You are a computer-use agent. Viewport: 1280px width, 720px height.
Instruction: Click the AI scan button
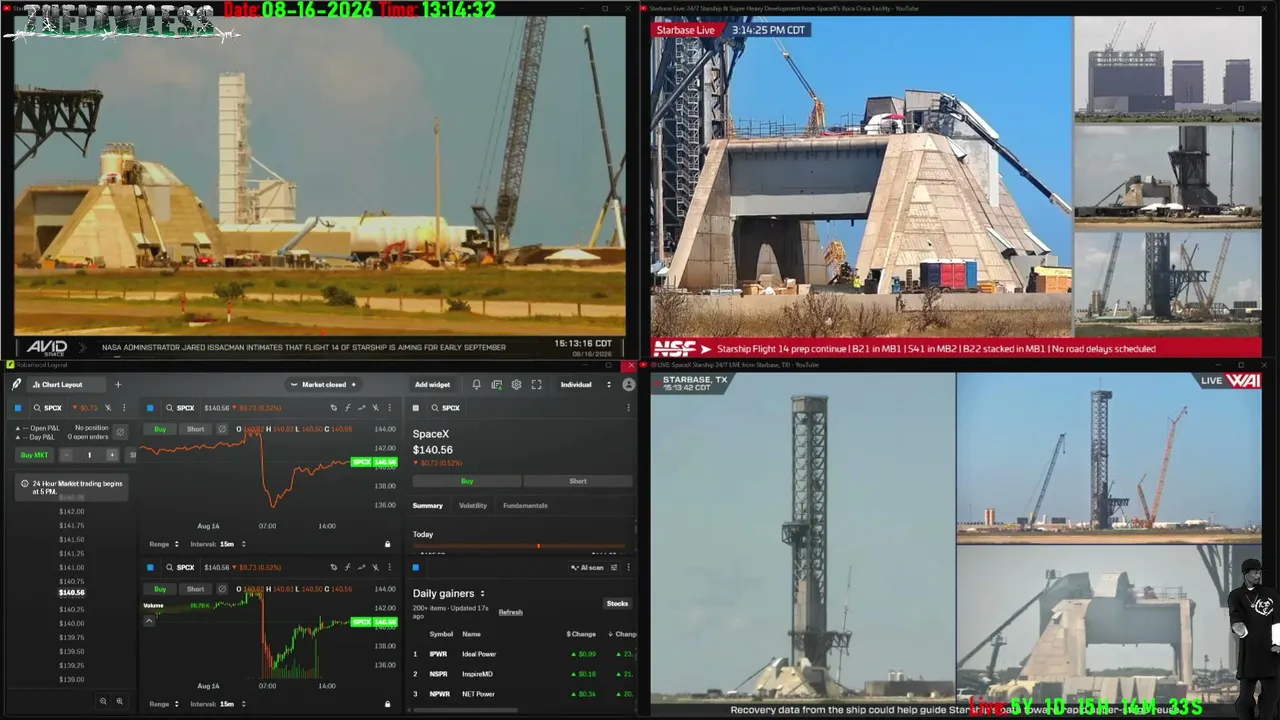click(x=587, y=567)
